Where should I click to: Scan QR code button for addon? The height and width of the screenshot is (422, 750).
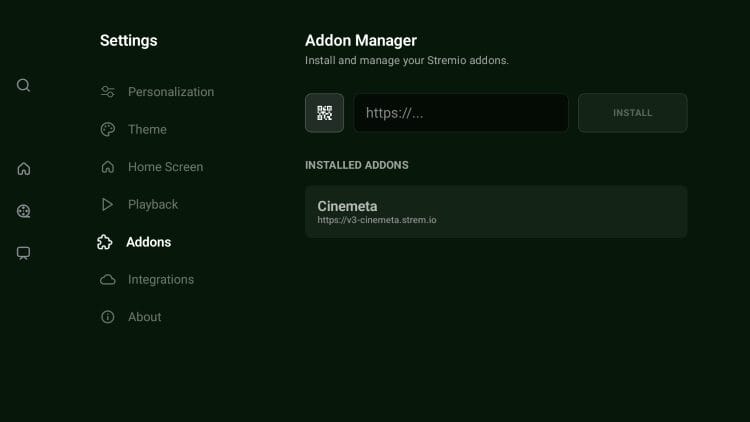click(x=324, y=113)
